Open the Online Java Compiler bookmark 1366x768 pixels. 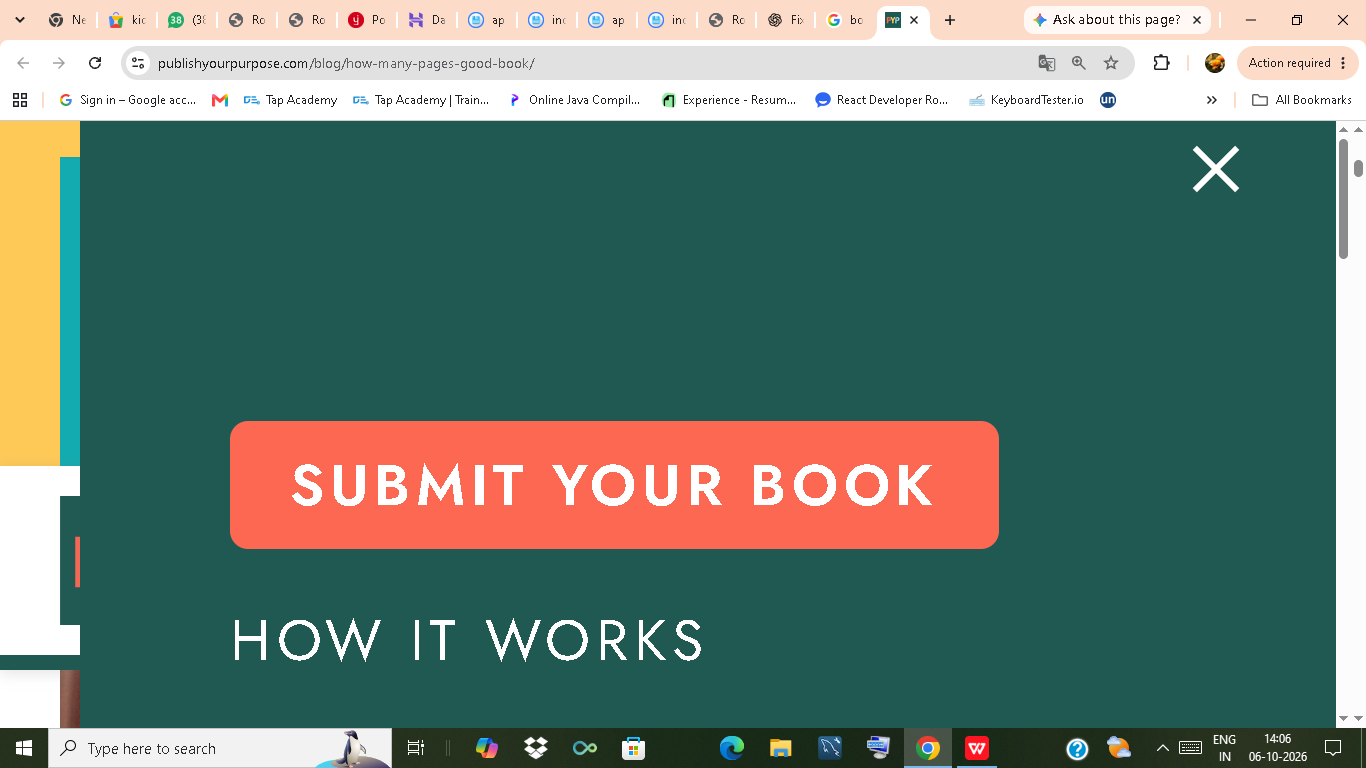tap(574, 100)
